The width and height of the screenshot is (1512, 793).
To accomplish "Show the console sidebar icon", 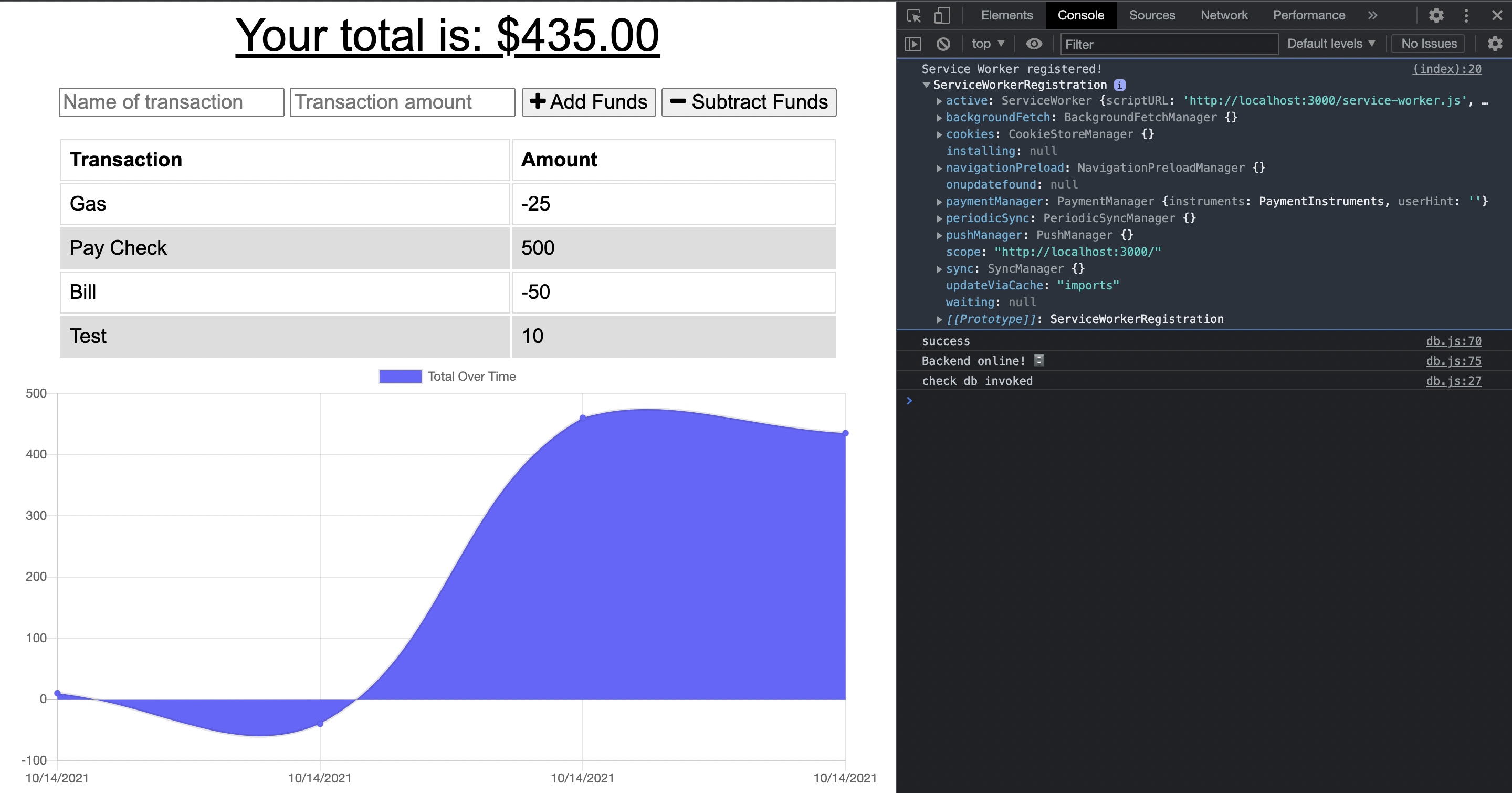I will (x=913, y=44).
